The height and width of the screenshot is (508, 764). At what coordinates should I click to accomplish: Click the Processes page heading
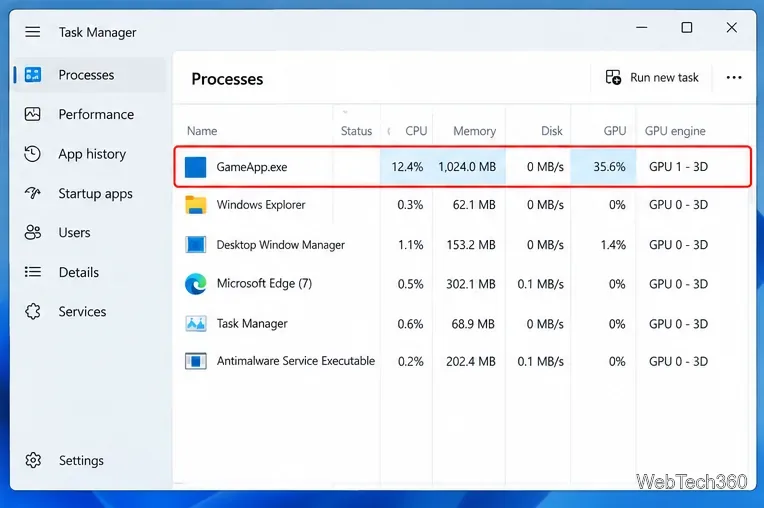(x=227, y=79)
